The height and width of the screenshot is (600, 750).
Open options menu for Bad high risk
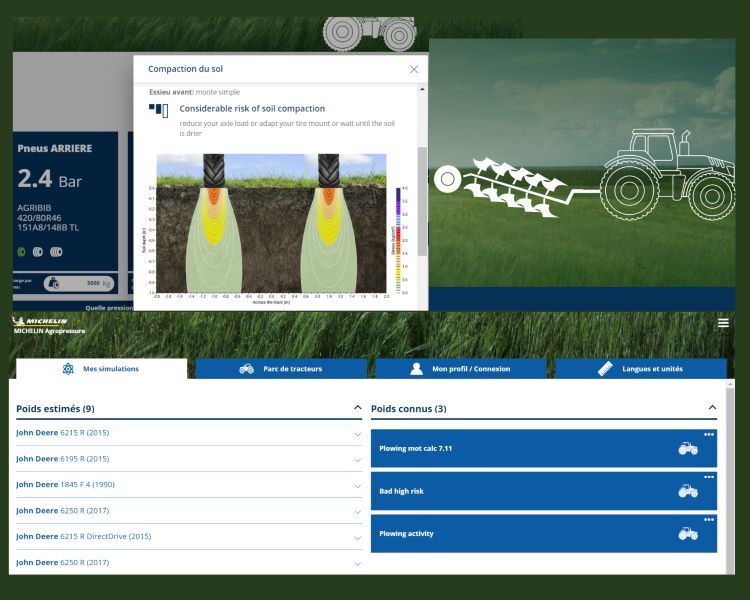[x=709, y=477]
